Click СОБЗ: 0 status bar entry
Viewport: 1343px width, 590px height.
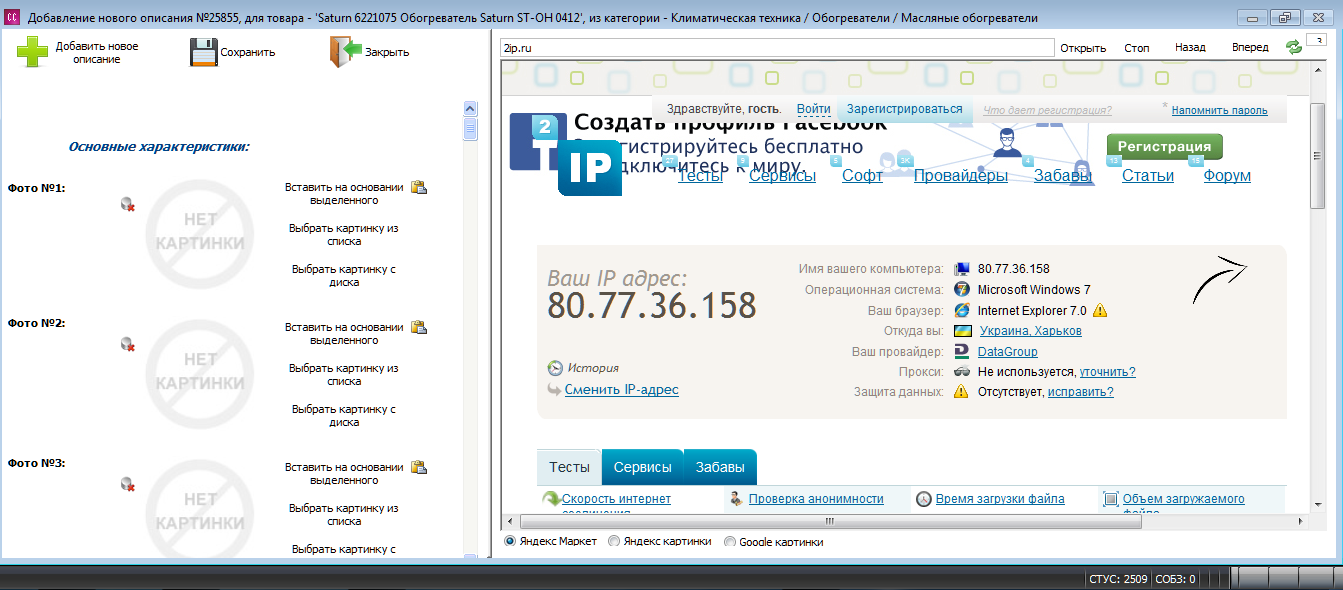1175,579
